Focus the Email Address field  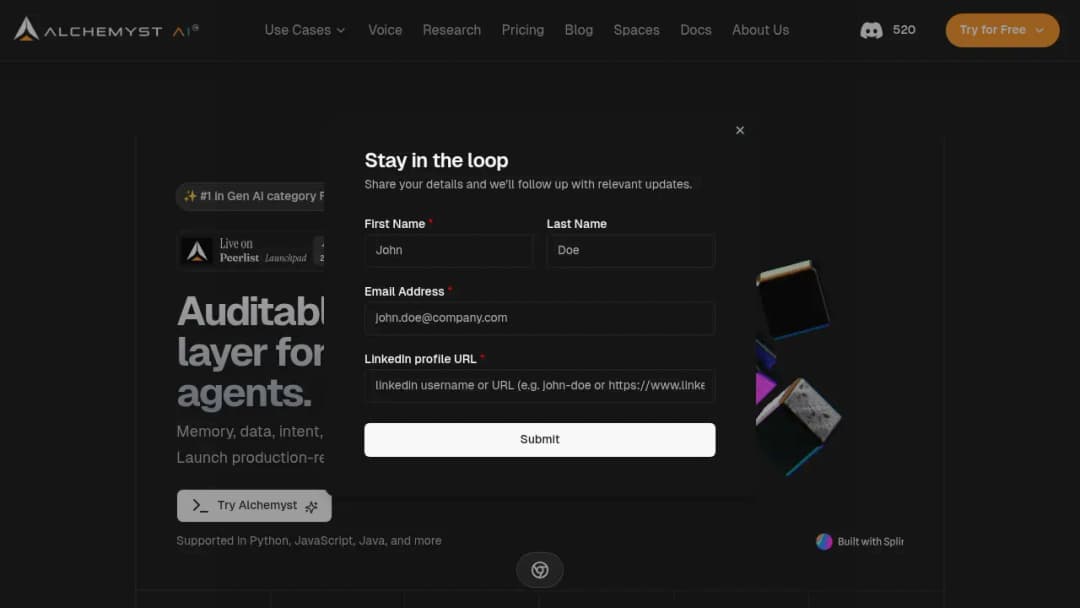(x=540, y=318)
